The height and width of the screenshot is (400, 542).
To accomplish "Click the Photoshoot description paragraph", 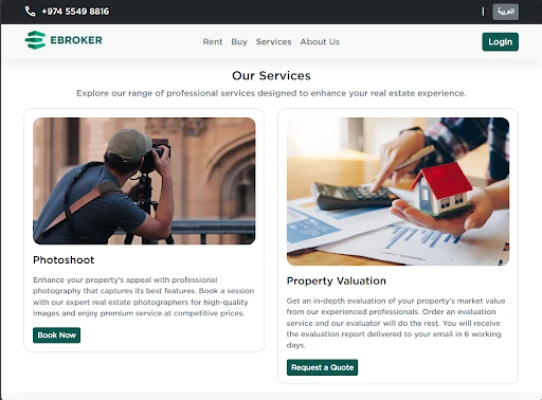I will click(143, 296).
